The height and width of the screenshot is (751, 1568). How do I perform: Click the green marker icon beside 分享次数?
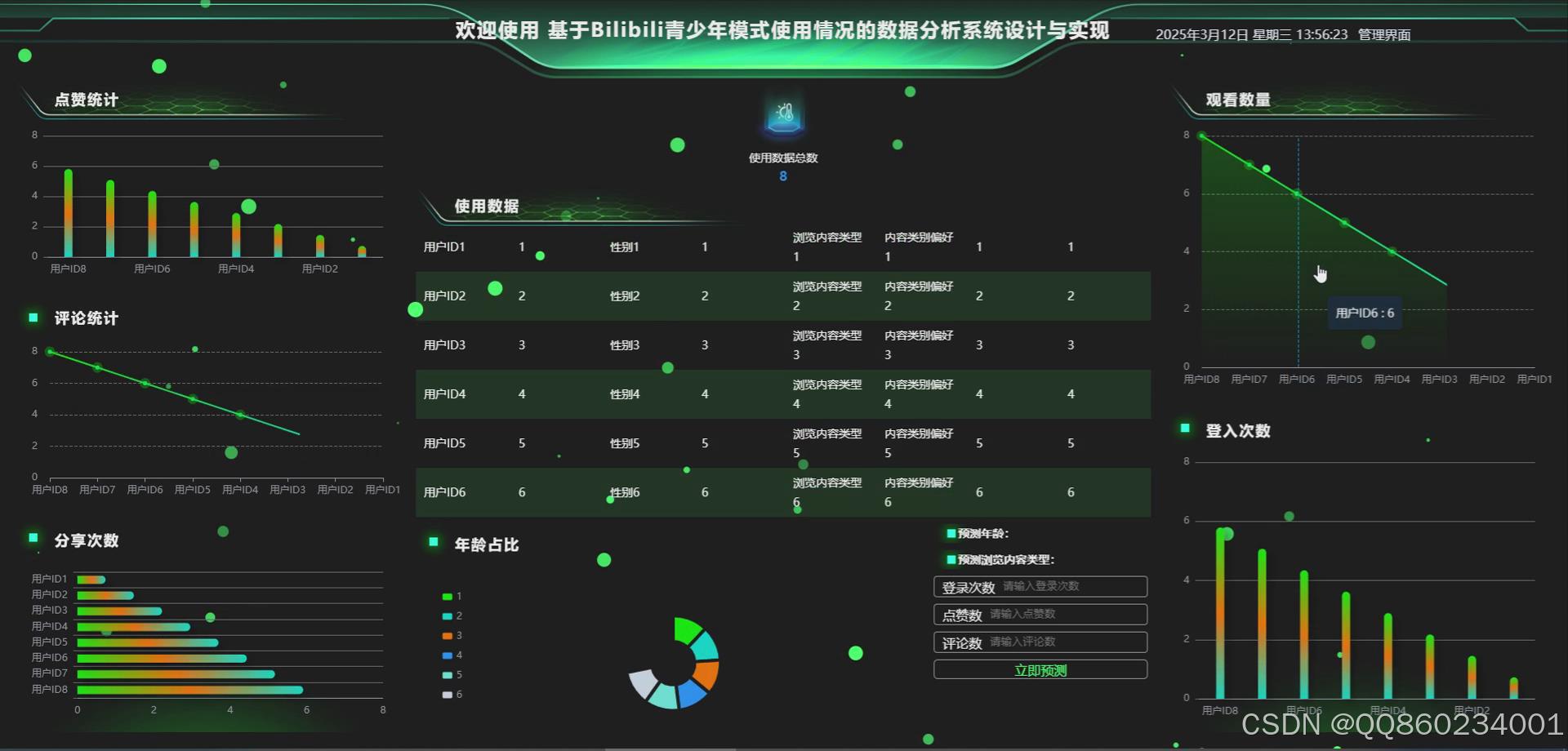(x=33, y=539)
